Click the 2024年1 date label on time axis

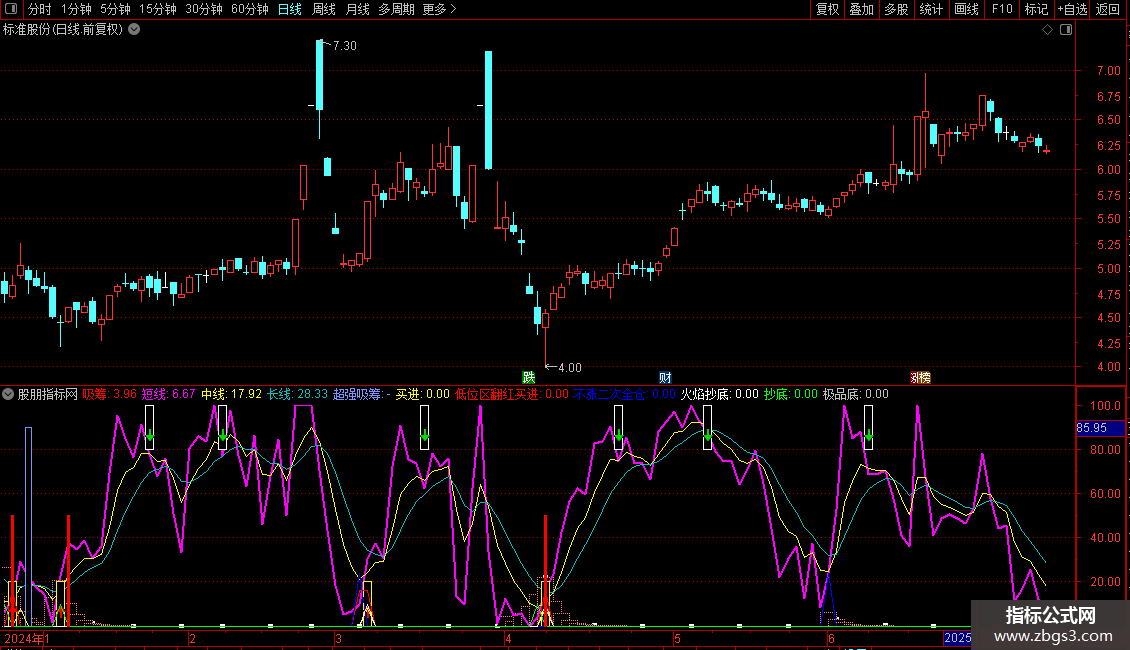[27, 638]
